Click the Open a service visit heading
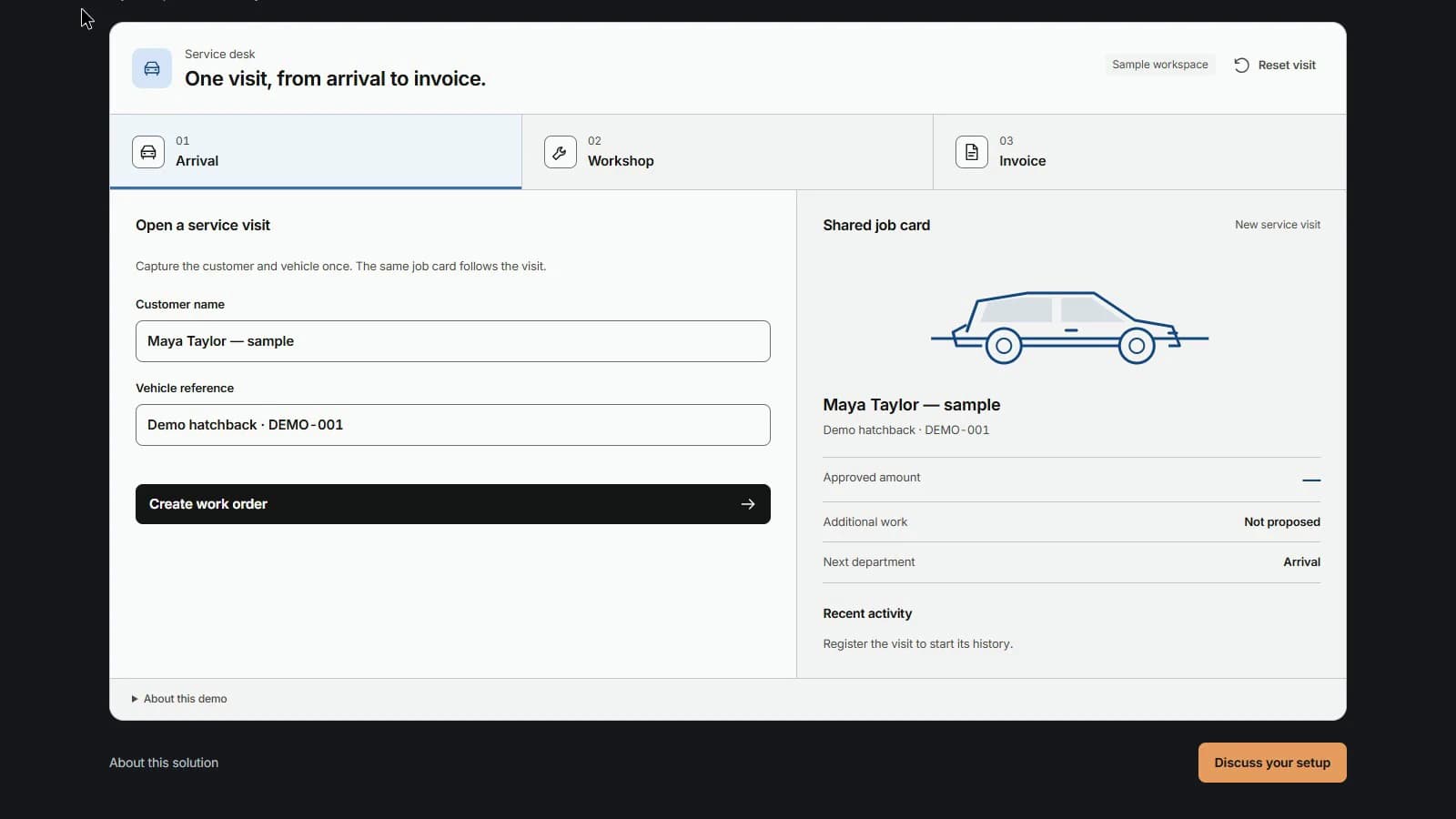Viewport: 1456px width, 819px height. point(203,225)
